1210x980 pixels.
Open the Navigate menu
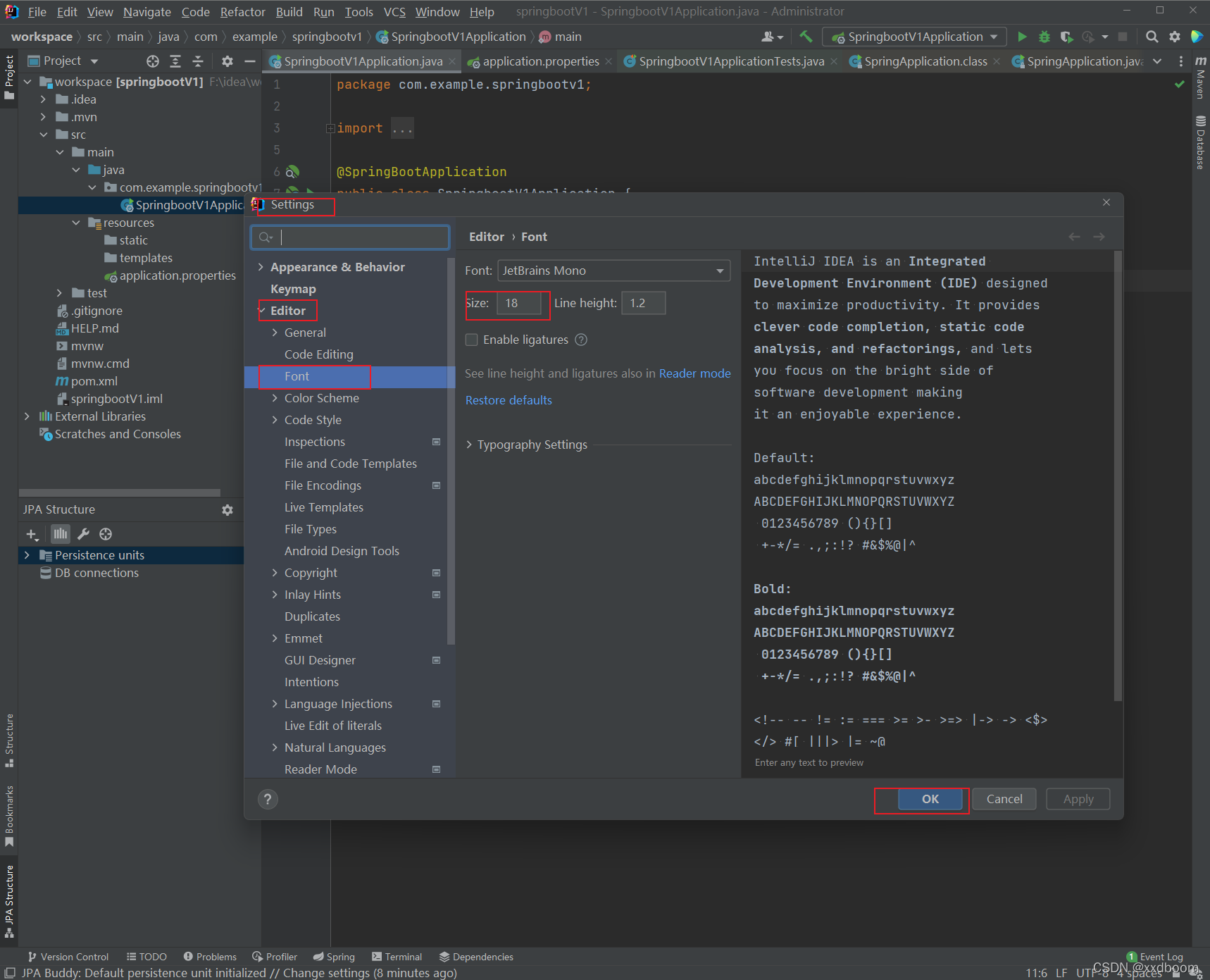[146, 12]
